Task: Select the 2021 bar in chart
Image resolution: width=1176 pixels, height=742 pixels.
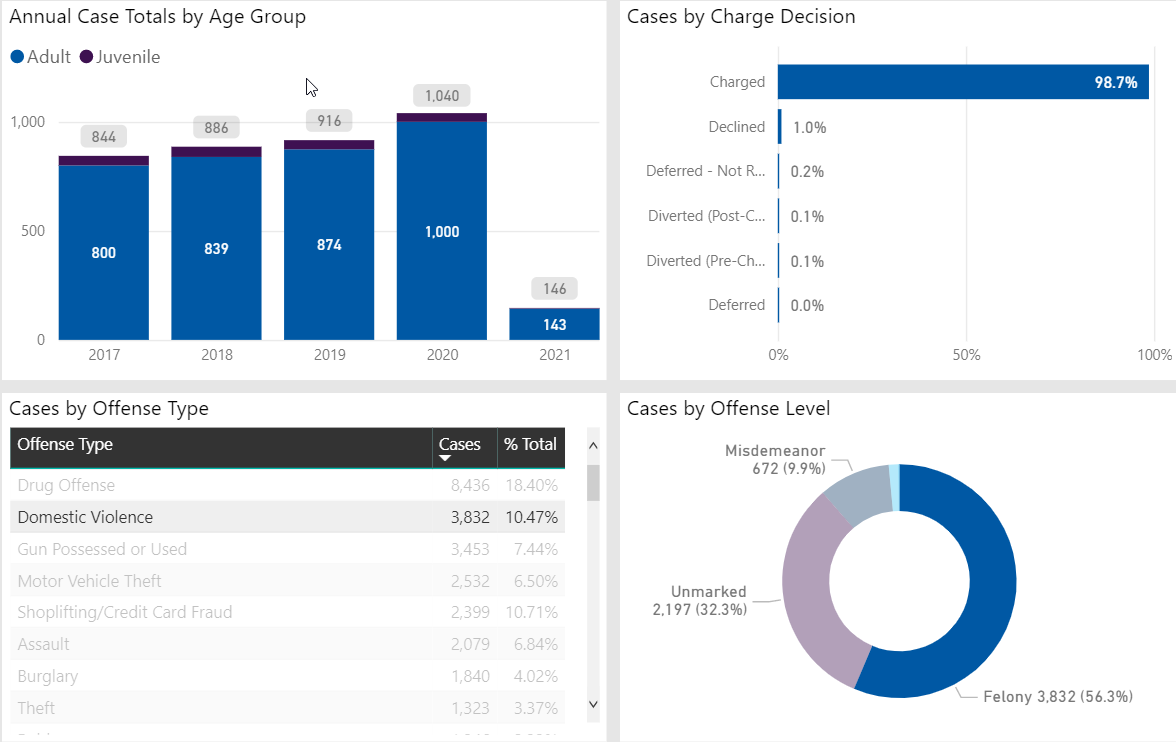Action: [554, 324]
